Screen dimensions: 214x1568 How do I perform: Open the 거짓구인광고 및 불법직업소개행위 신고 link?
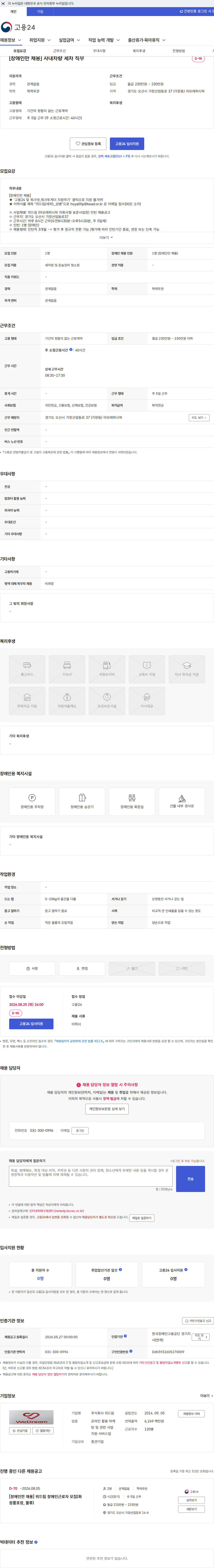pos(164,1363)
